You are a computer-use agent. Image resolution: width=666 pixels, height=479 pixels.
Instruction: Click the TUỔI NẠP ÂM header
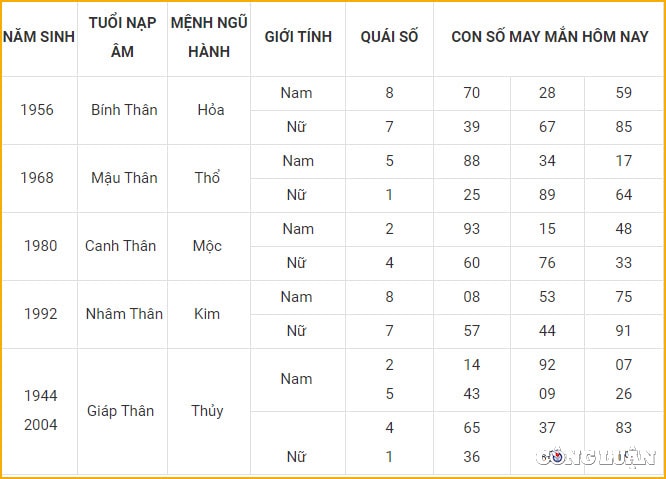coord(122,37)
